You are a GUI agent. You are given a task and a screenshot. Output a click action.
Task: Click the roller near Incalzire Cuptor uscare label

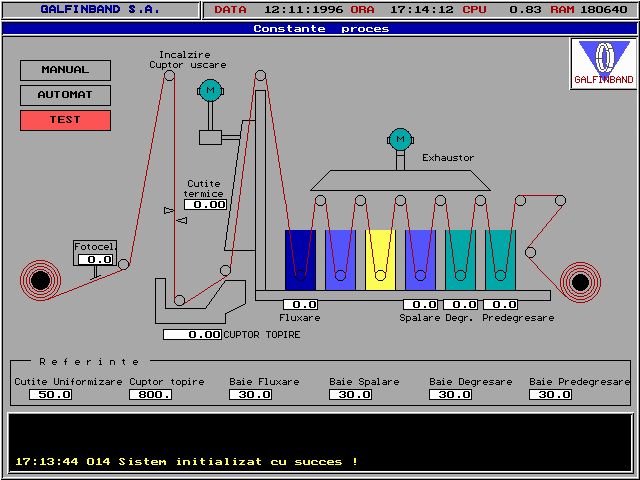click(x=169, y=76)
